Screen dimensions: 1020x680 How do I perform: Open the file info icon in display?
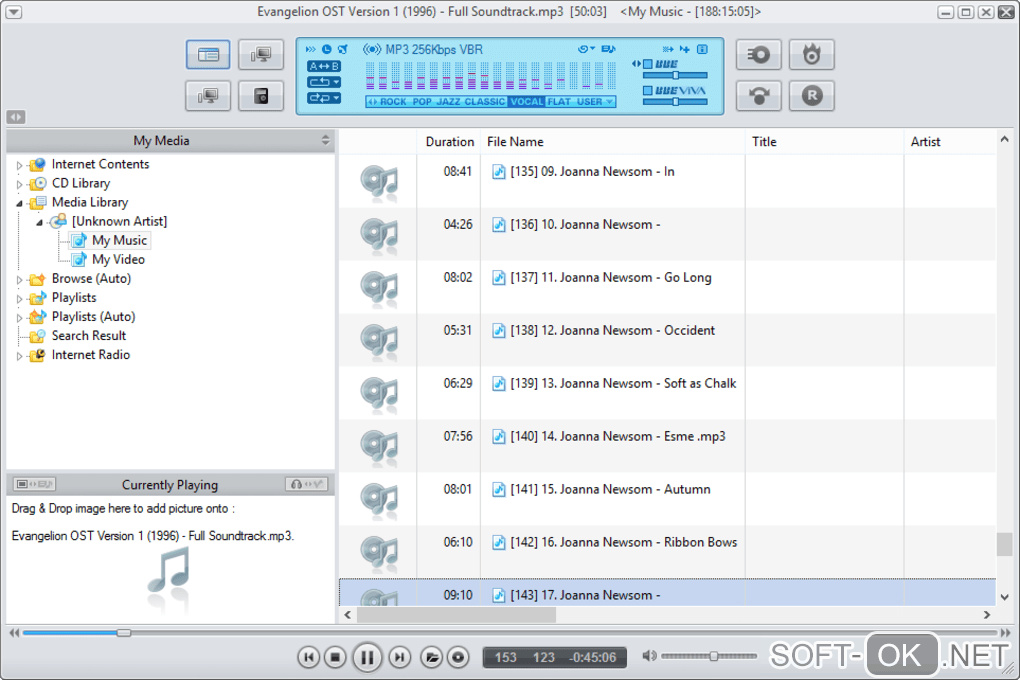(x=703, y=49)
